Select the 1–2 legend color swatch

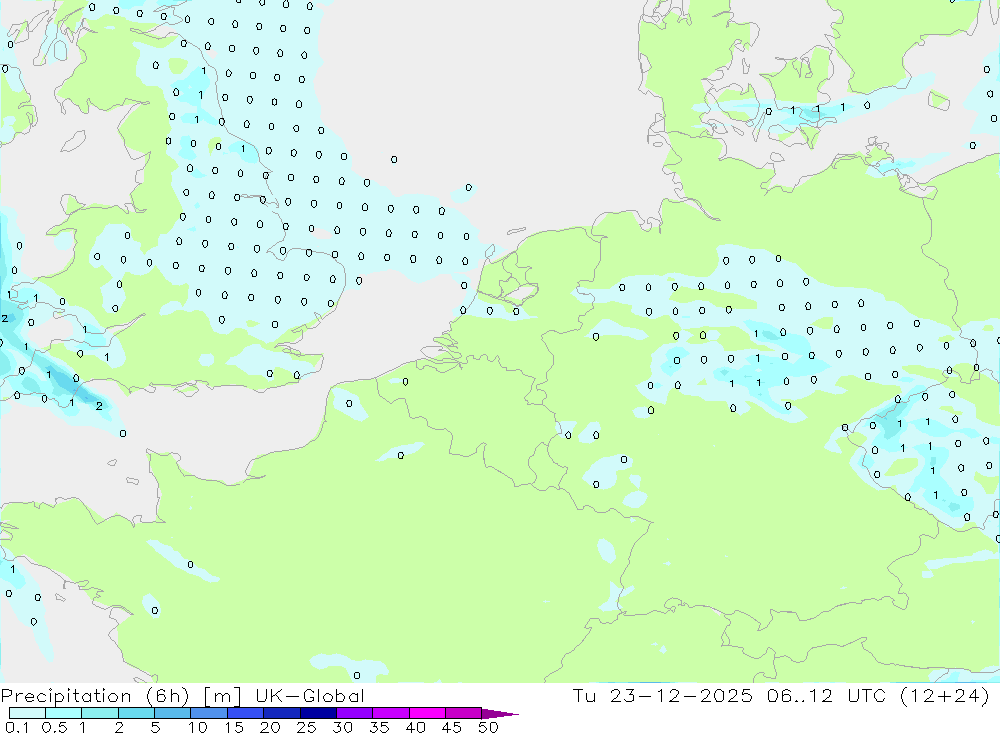100,713
